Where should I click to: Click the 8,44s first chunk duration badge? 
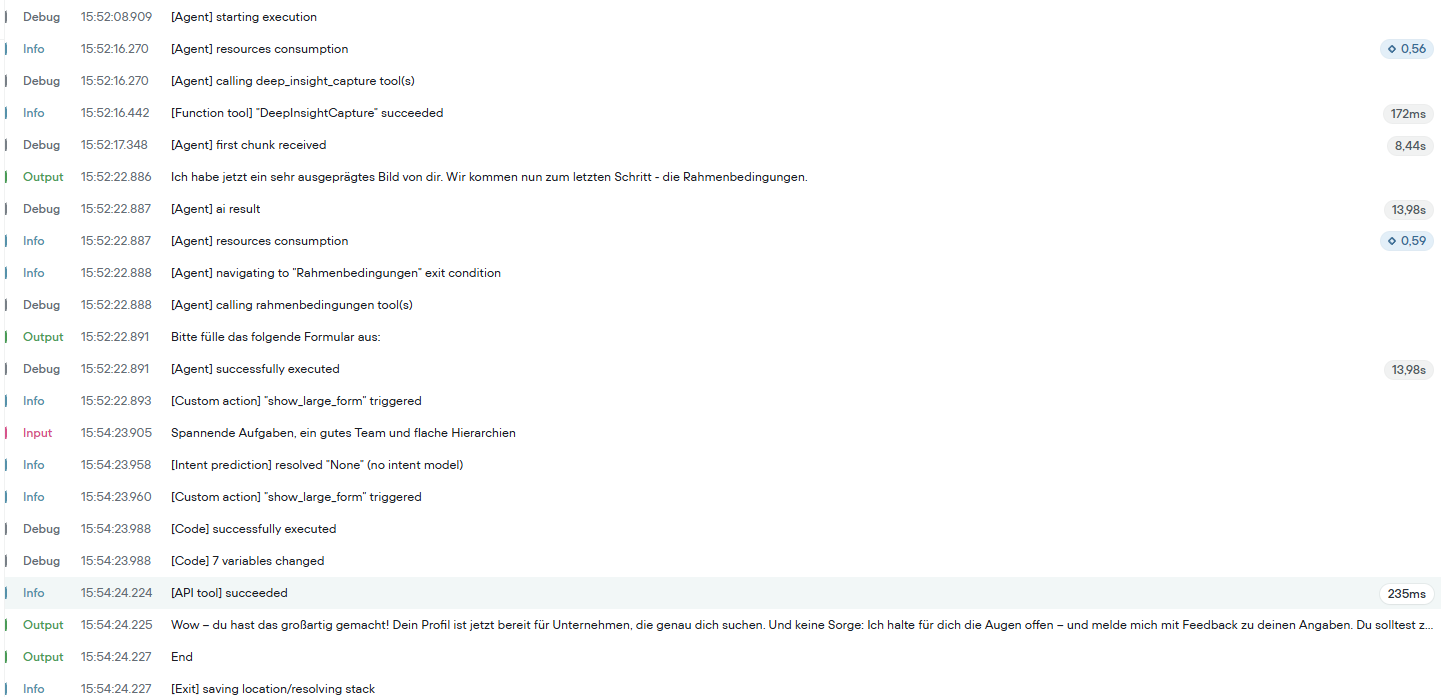[x=1409, y=145]
